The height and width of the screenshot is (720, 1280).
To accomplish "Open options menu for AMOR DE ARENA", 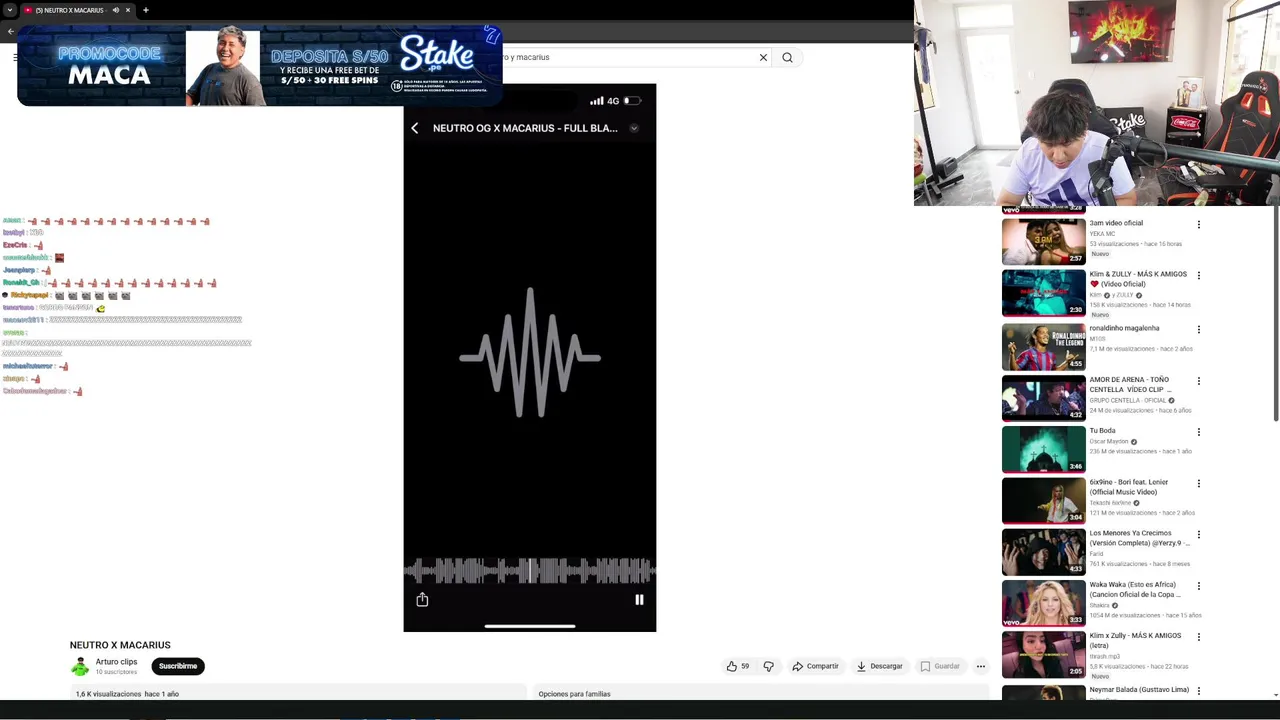I will point(1199,382).
